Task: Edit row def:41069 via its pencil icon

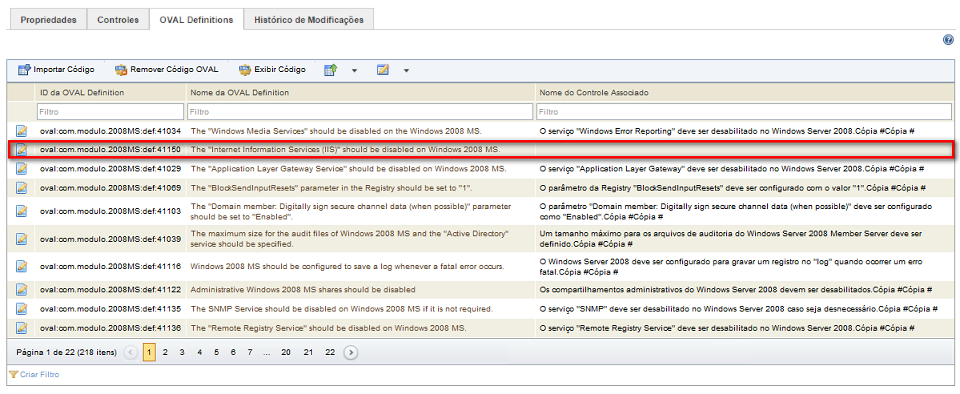Action: [x=22, y=187]
